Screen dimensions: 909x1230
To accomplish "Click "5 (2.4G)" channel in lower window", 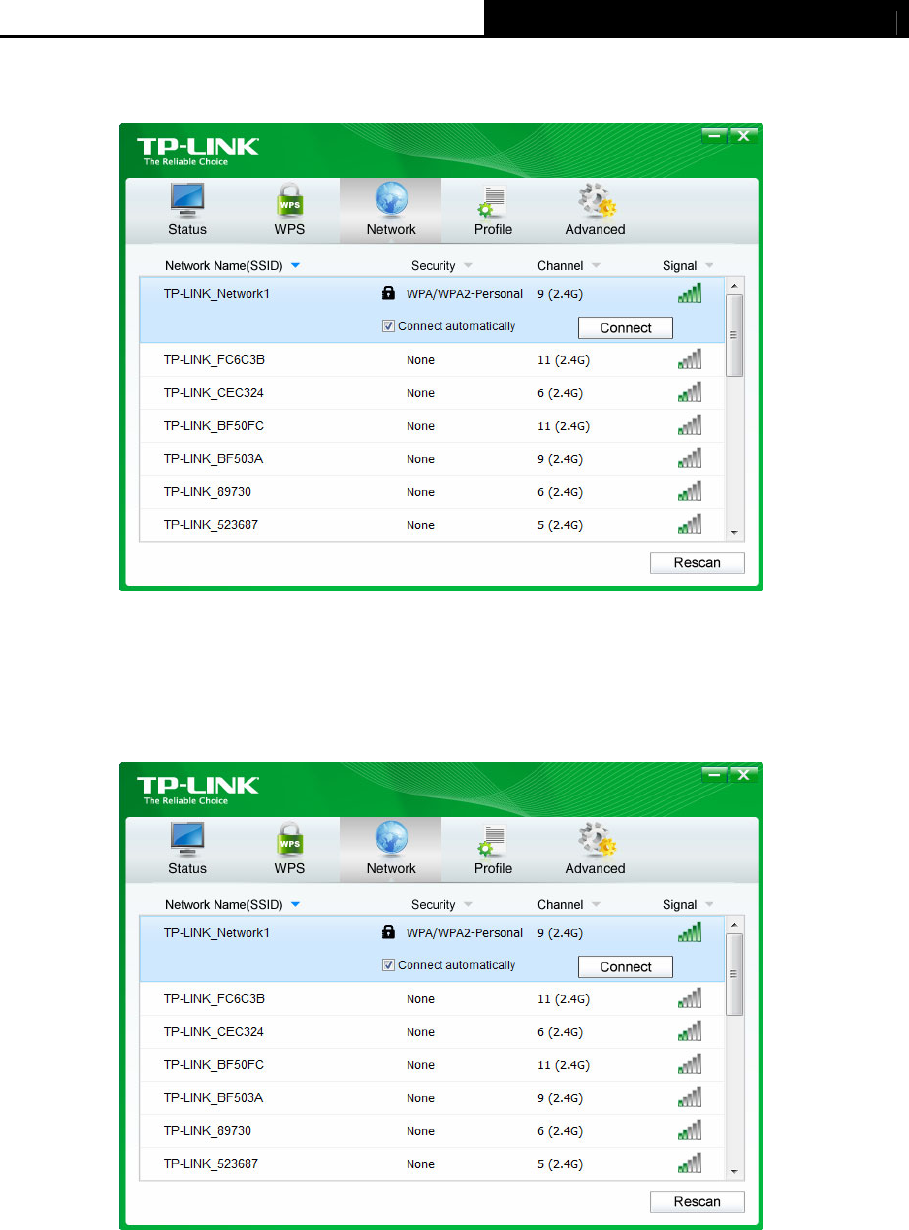I will point(560,1164).
